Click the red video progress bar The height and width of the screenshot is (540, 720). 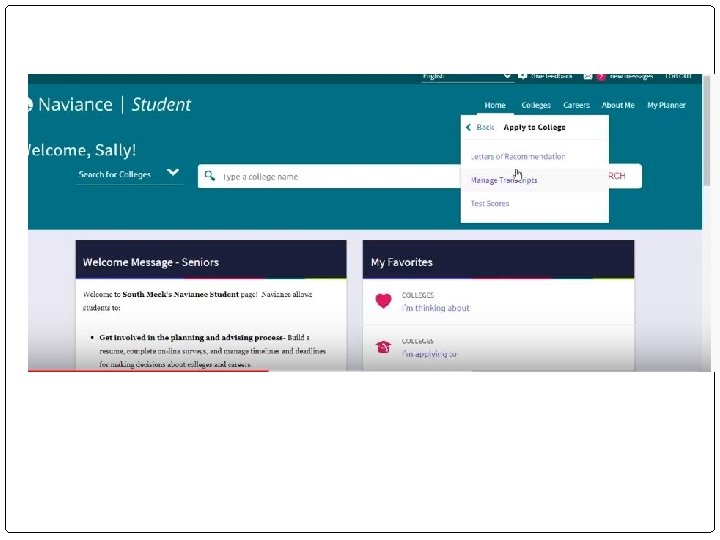[x=148, y=370]
